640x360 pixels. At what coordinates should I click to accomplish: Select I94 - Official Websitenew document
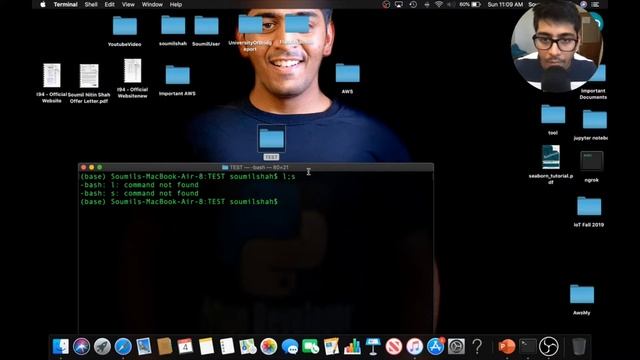click(133, 71)
